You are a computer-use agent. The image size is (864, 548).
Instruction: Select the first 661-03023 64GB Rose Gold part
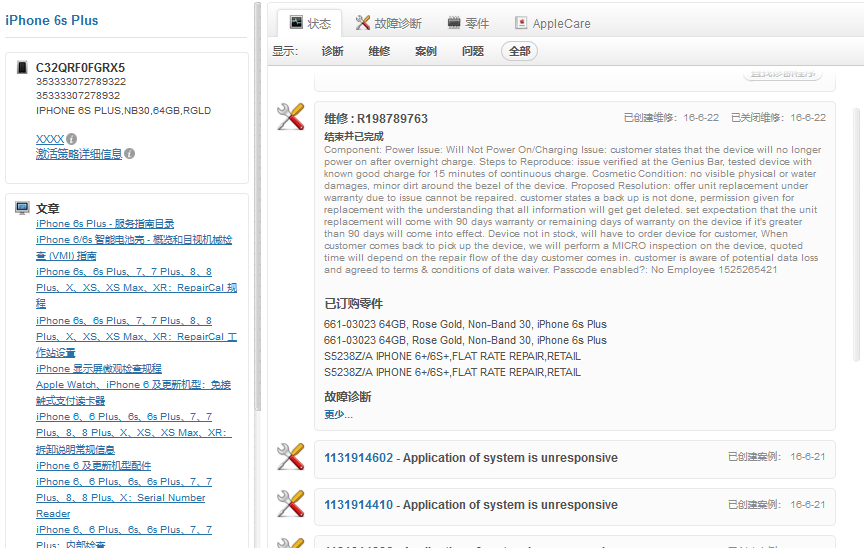465,324
